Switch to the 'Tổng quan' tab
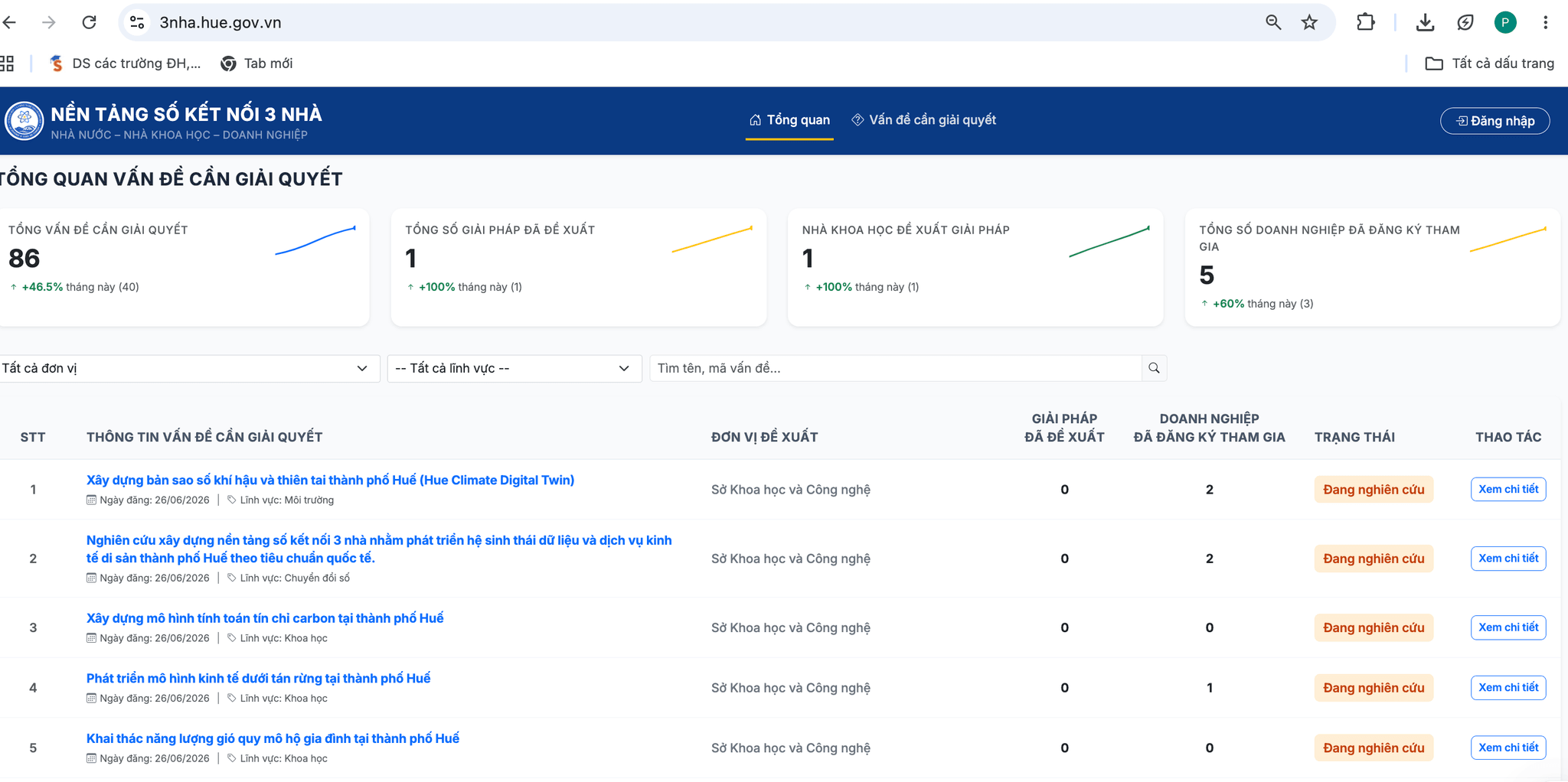 tap(789, 120)
